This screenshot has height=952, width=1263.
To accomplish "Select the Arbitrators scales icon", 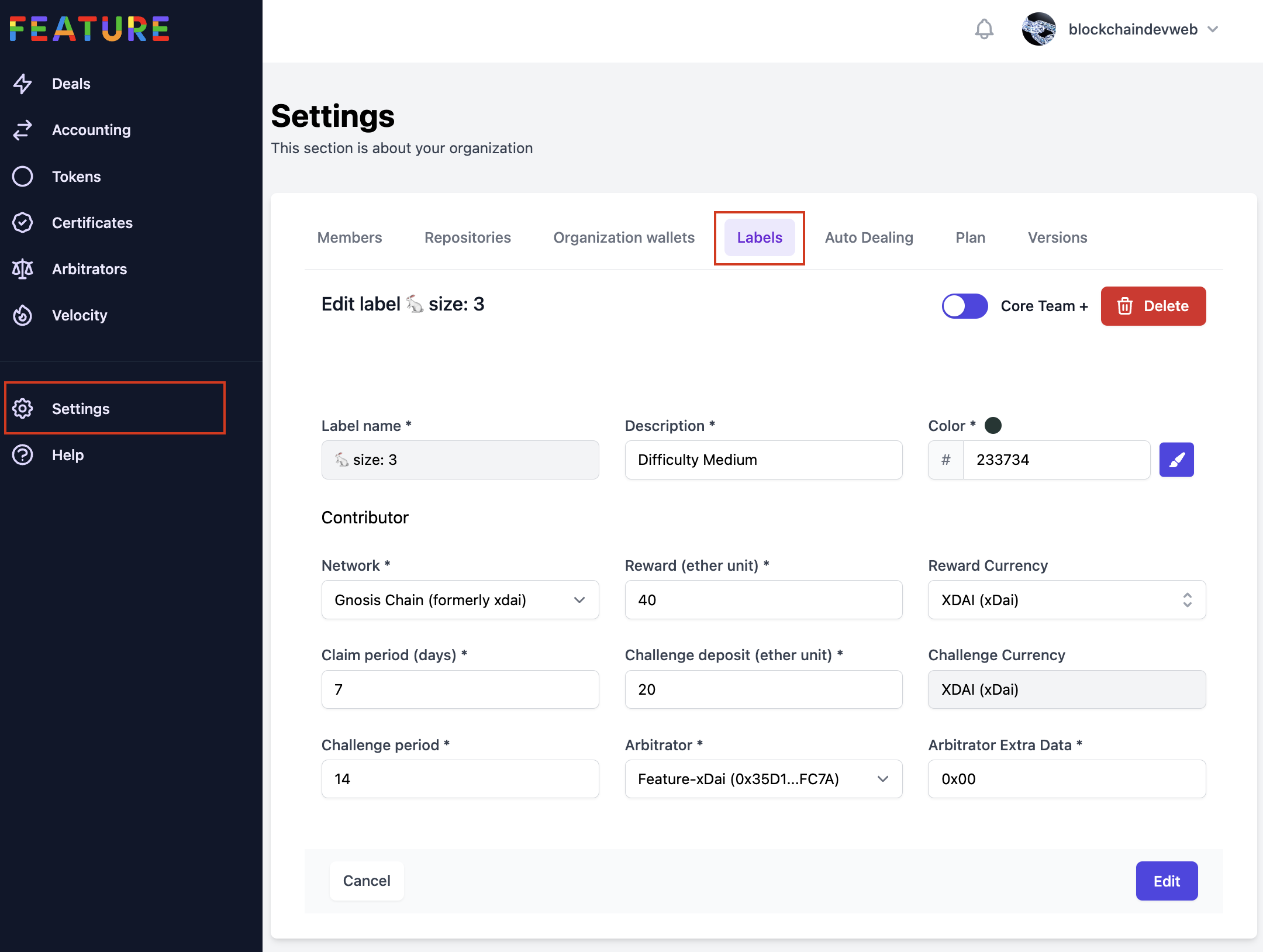I will [x=23, y=269].
